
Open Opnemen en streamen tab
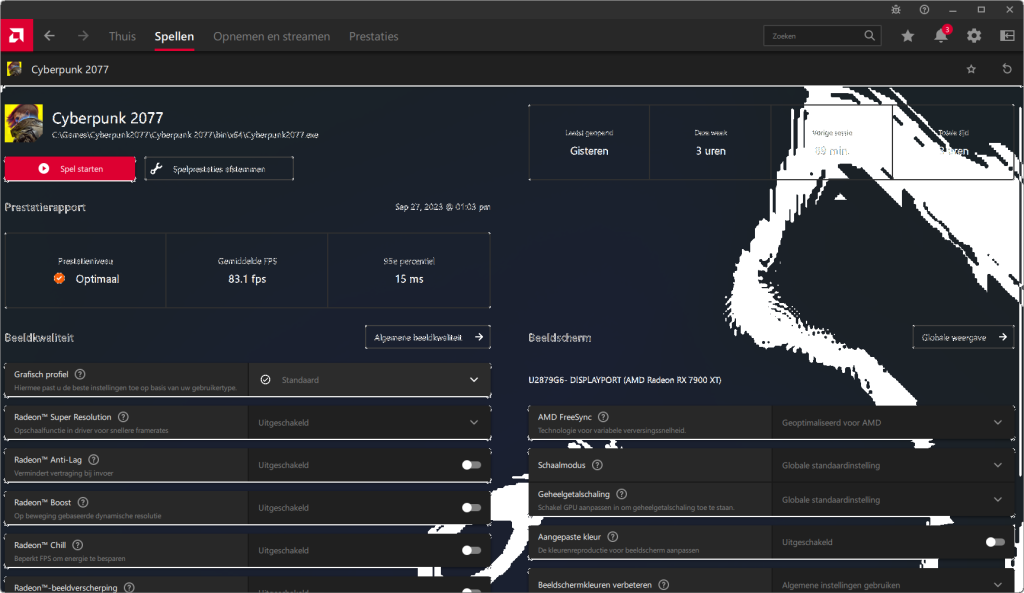click(x=272, y=37)
